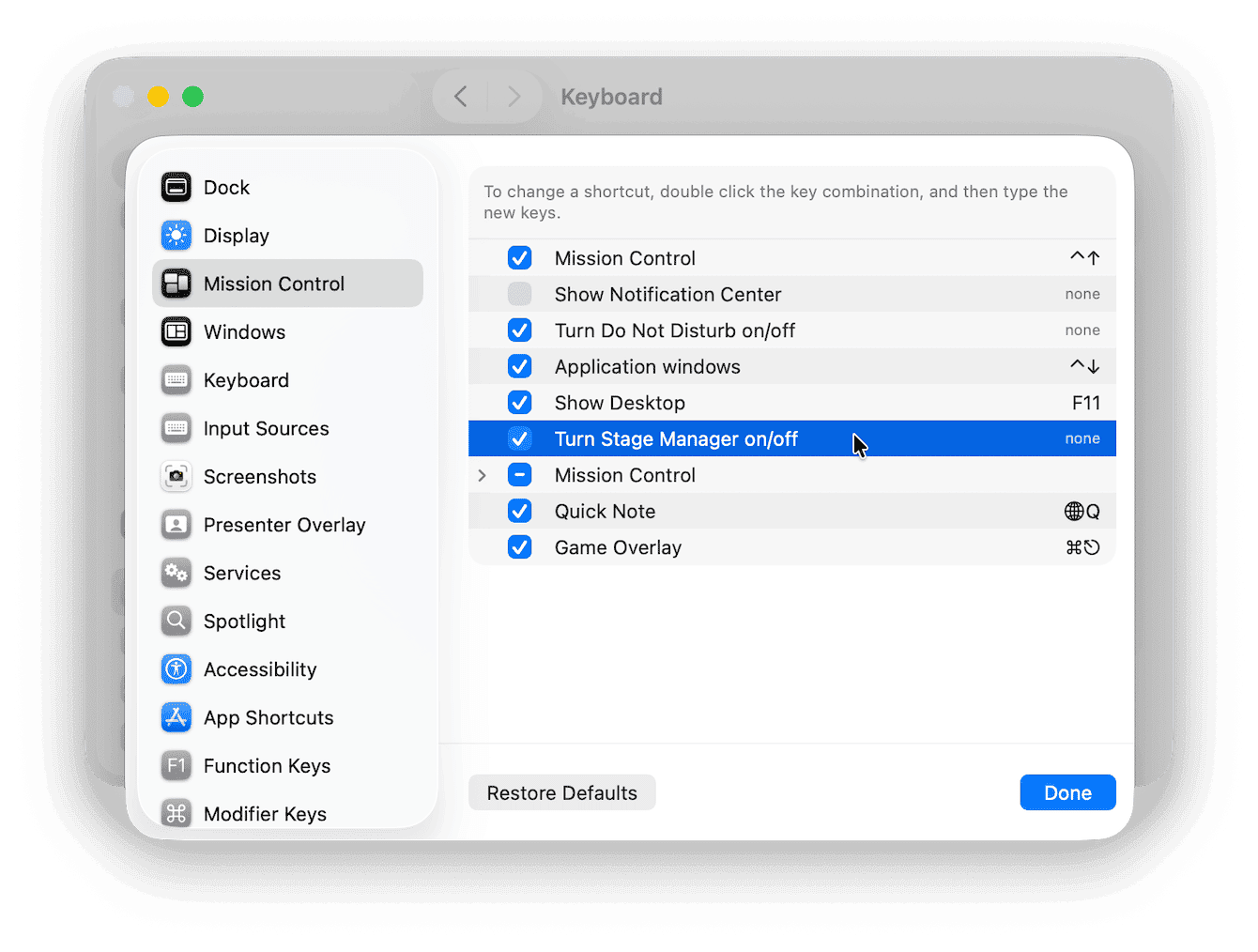1258x952 pixels.
Task: Enable the Show Notification Center shortcut
Action: [520, 294]
